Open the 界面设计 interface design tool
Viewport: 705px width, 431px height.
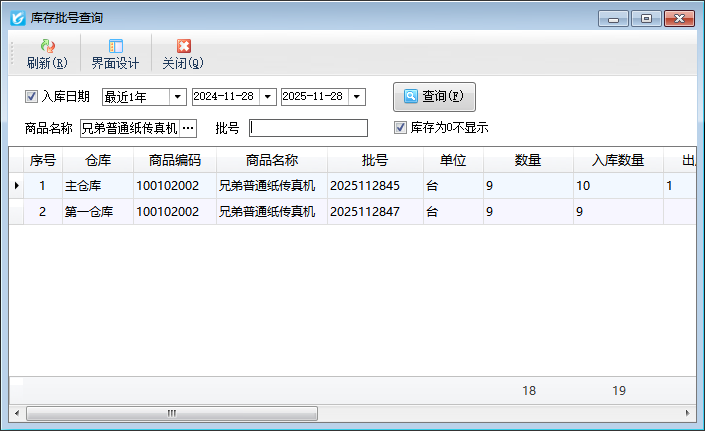click(x=115, y=46)
